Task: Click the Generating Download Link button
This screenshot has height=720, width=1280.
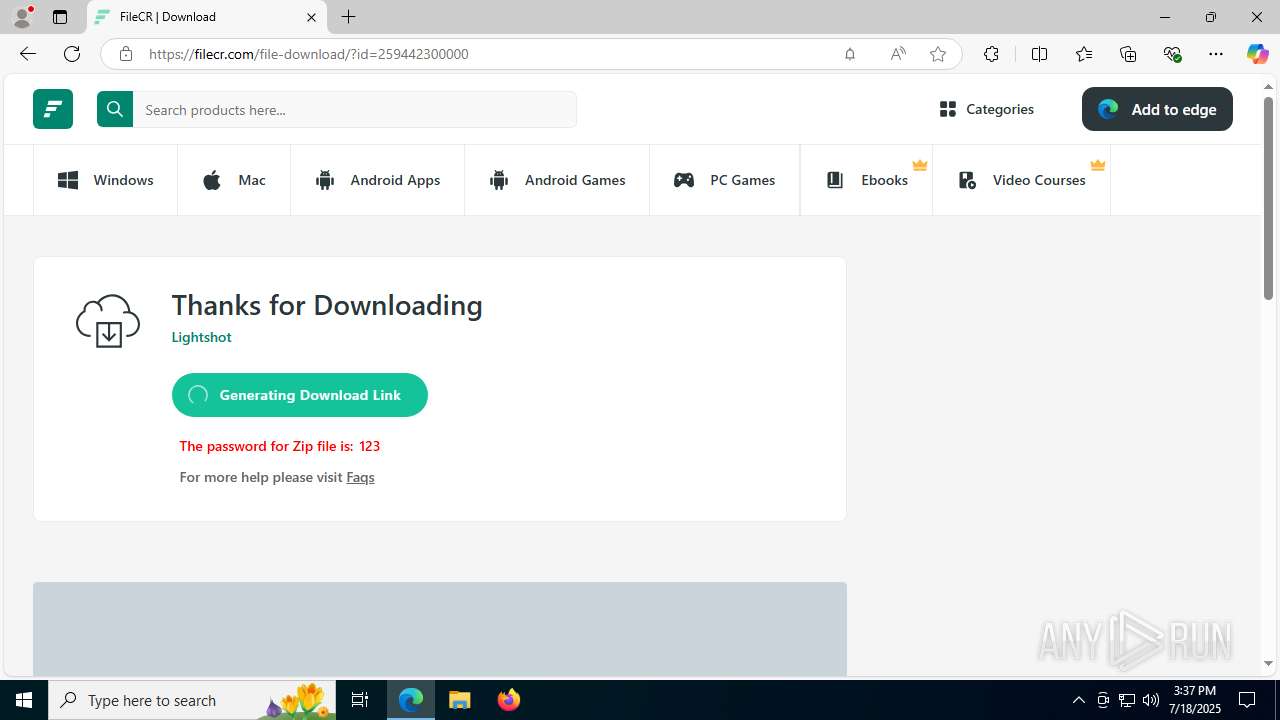Action: pyautogui.click(x=300, y=395)
